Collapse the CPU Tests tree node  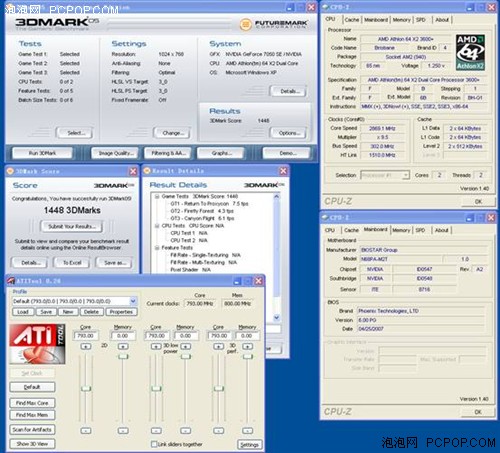pos(157,226)
